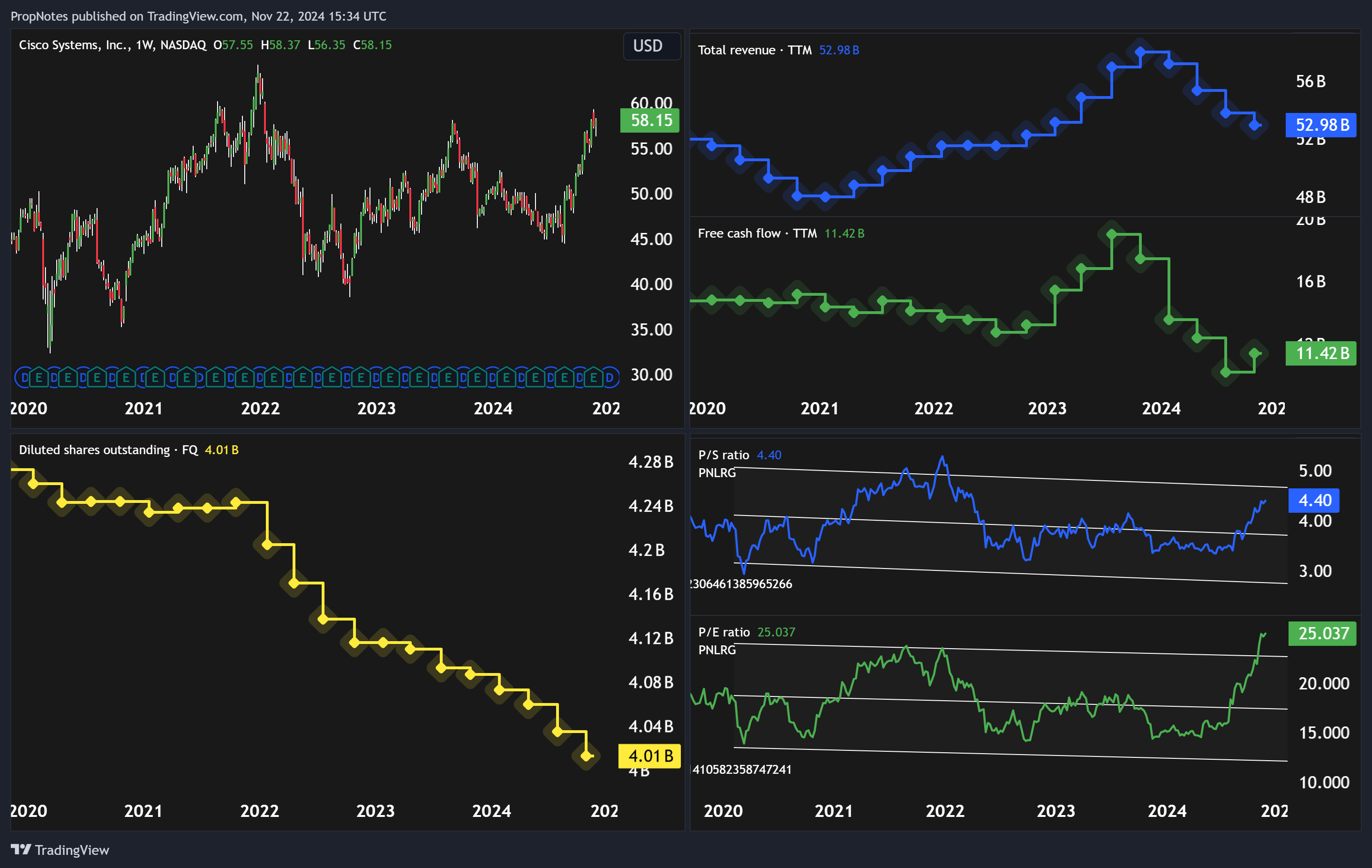Click the green 11.42 B cash flow tag
This screenshot has height=868, width=1372.
[1321, 353]
